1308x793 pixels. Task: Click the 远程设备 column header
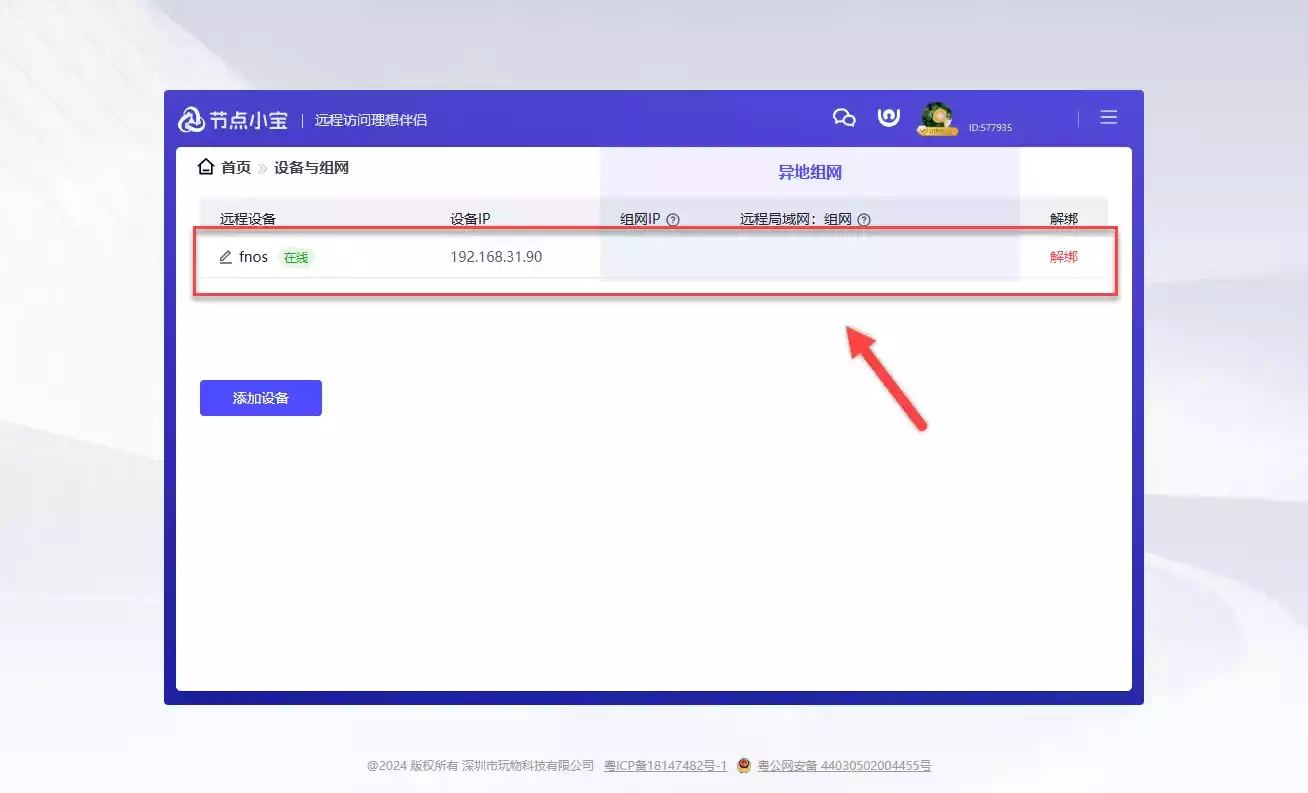248,219
